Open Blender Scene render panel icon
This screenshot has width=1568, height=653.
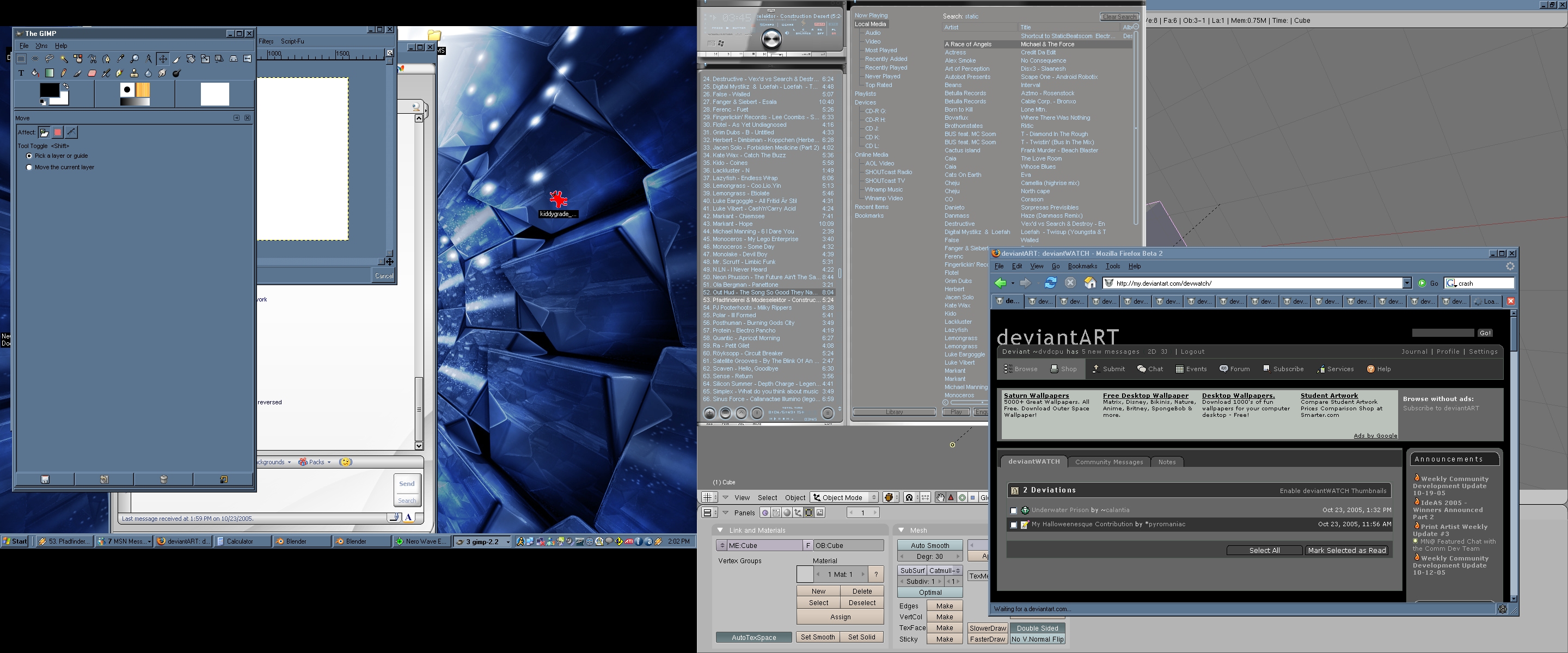[x=820, y=513]
